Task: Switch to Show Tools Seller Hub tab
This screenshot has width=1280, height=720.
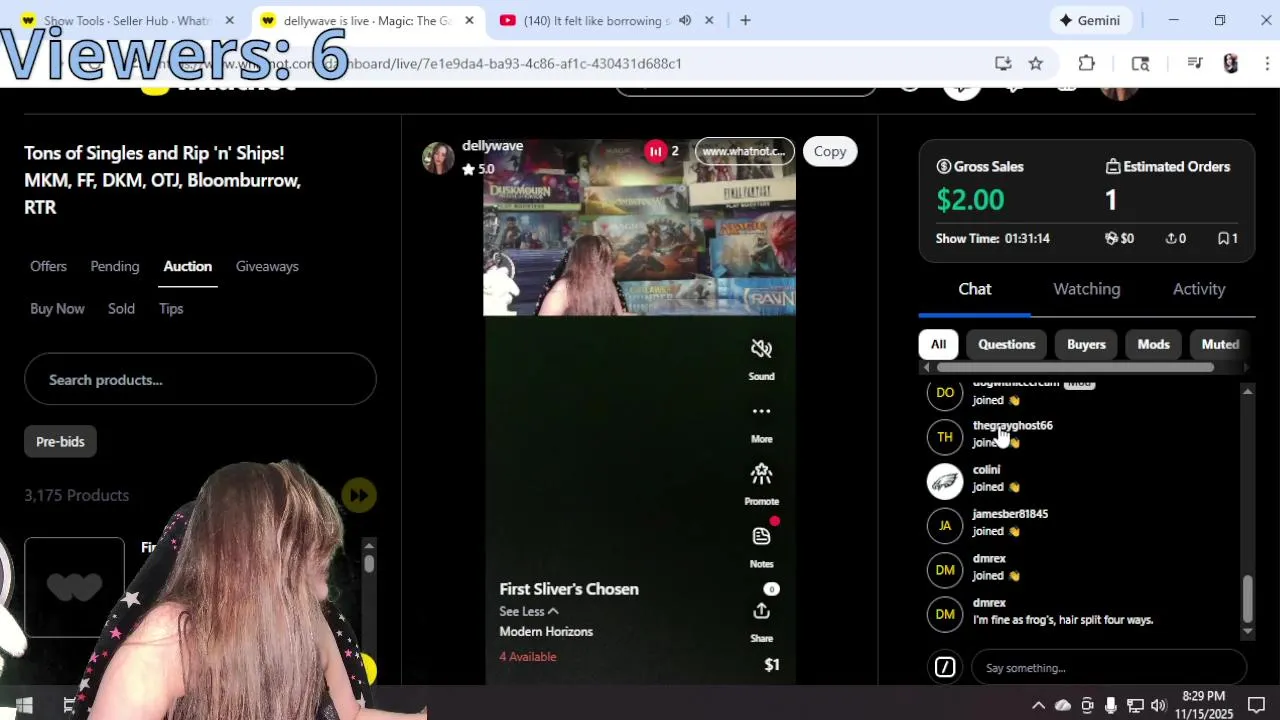Action: tap(127, 20)
